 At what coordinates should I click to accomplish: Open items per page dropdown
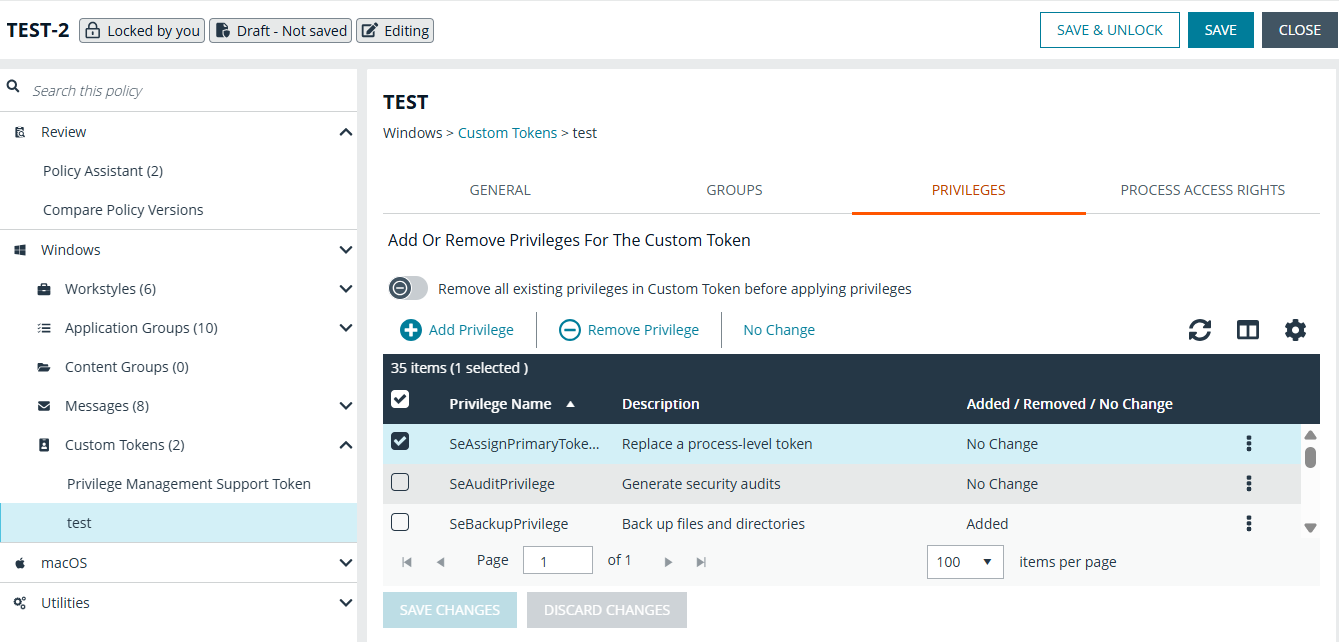(x=965, y=562)
